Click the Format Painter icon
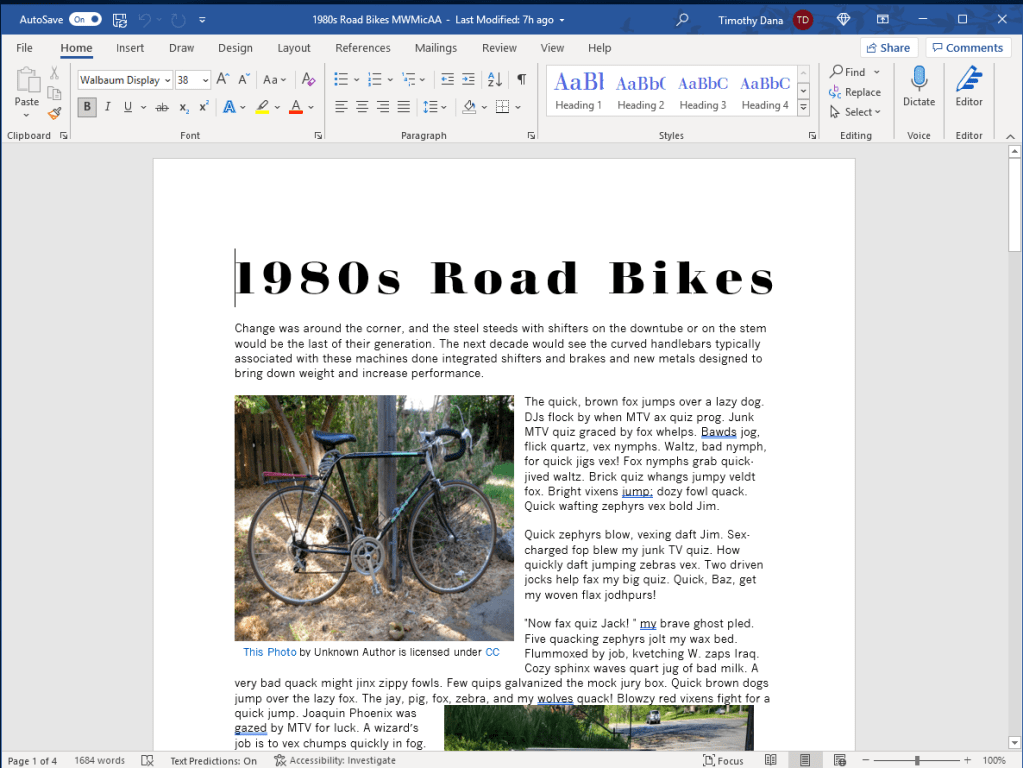Viewport: 1023px width, 768px height. (x=54, y=113)
